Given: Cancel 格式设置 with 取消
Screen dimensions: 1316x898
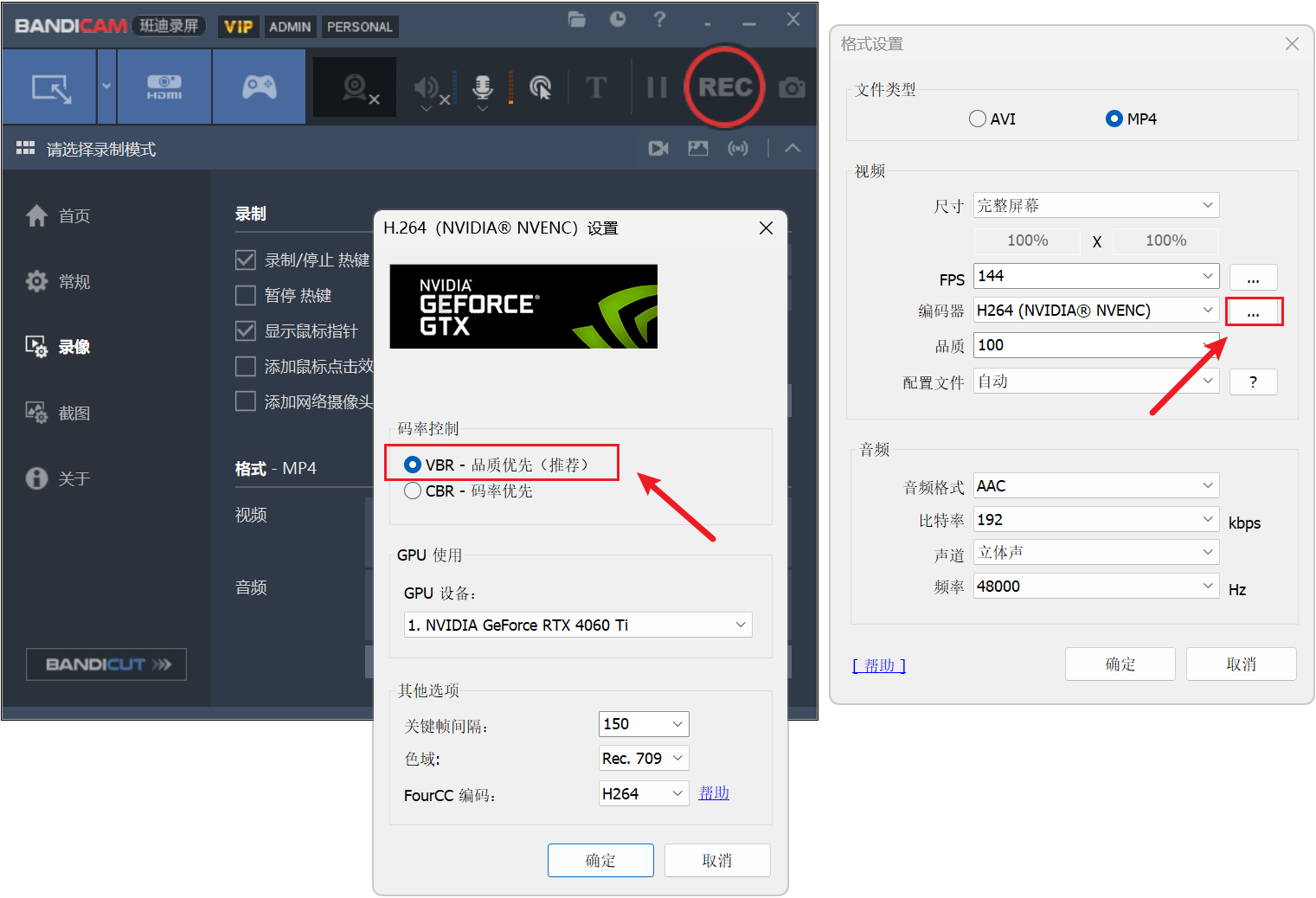Looking at the screenshot, I should tap(1242, 664).
